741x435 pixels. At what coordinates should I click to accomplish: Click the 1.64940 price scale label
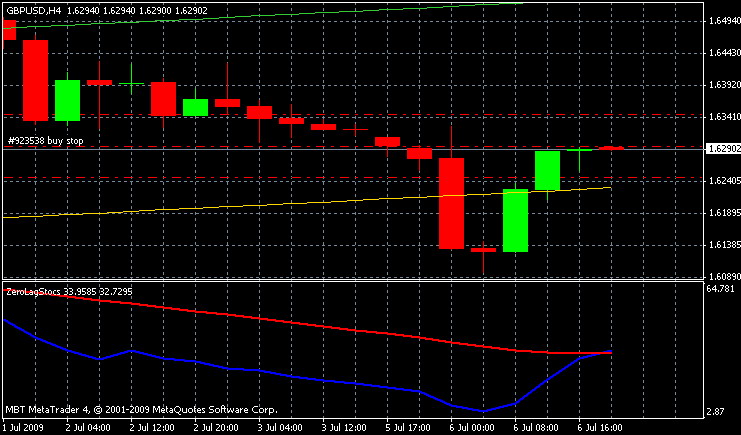[x=724, y=21]
